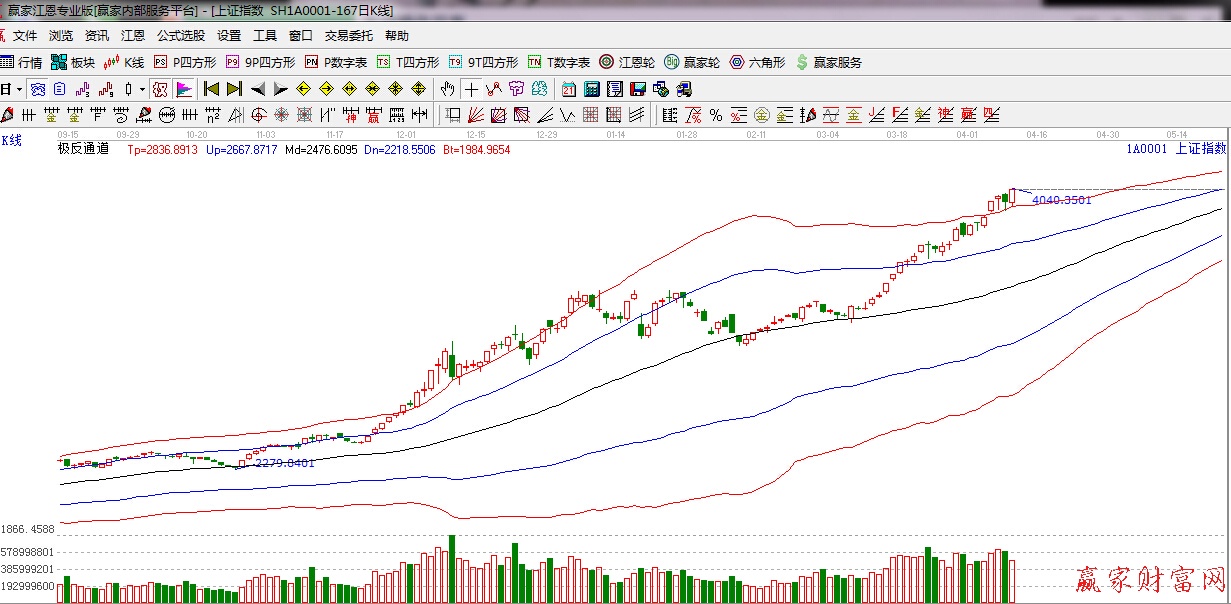
Task: Click the 4040.3501 price marker on chart
Action: pos(1060,200)
